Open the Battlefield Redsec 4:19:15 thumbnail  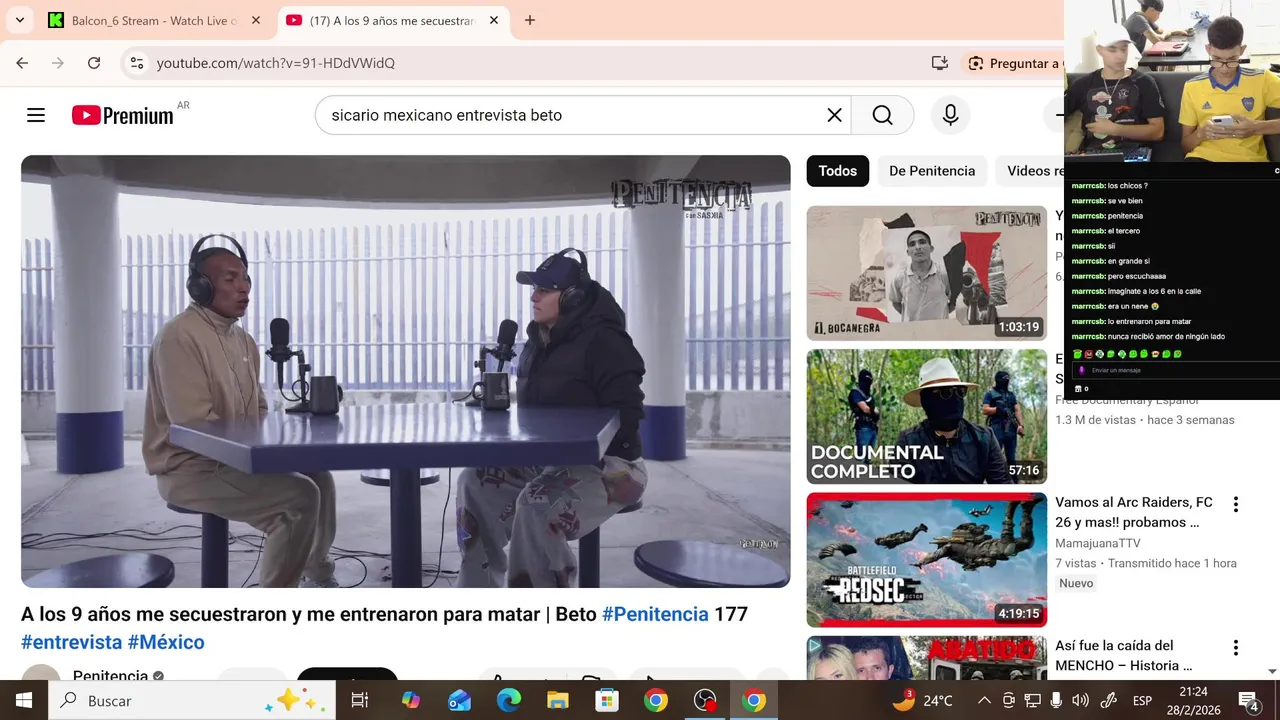click(927, 560)
